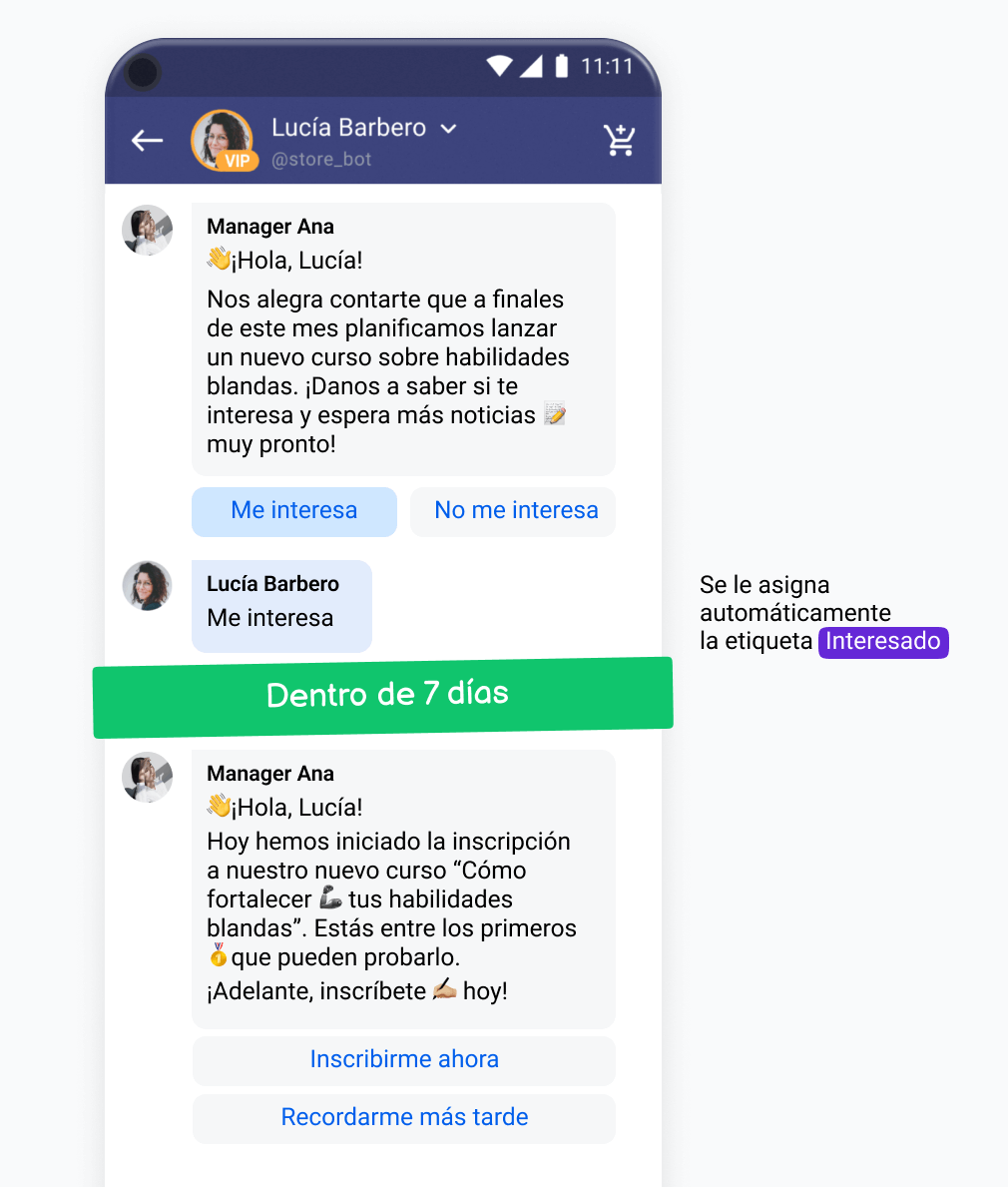This screenshot has width=1008, height=1187.
Task: Click the purple "Interesado" tag
Action: pyautogui.click(x=883, y=642)
